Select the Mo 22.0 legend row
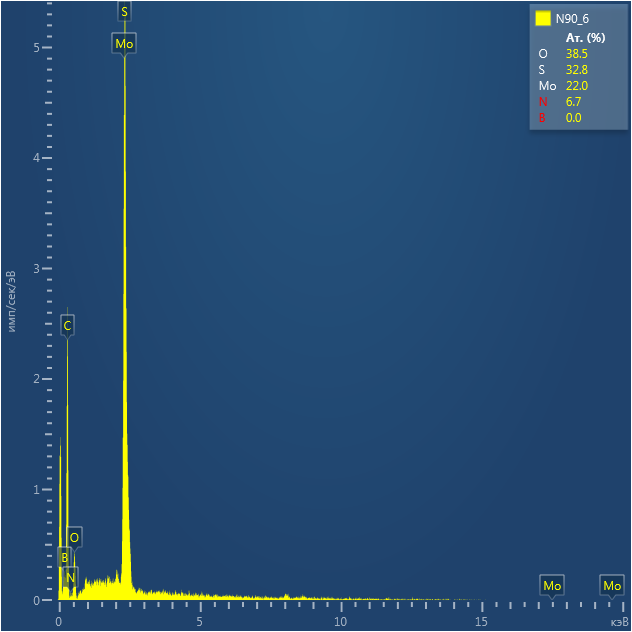This screenshot has height=632, width=632. [564, 86]
